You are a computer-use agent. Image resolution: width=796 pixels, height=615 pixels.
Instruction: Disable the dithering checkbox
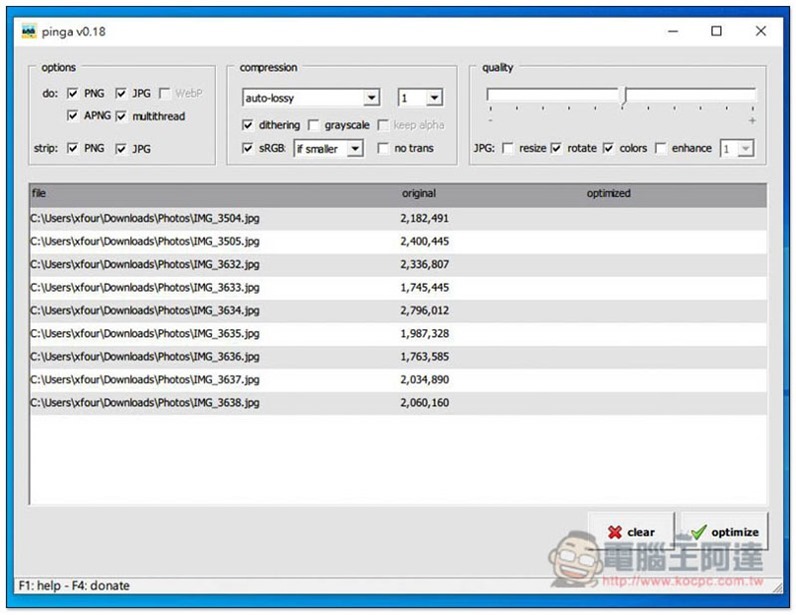pos(248,125)
